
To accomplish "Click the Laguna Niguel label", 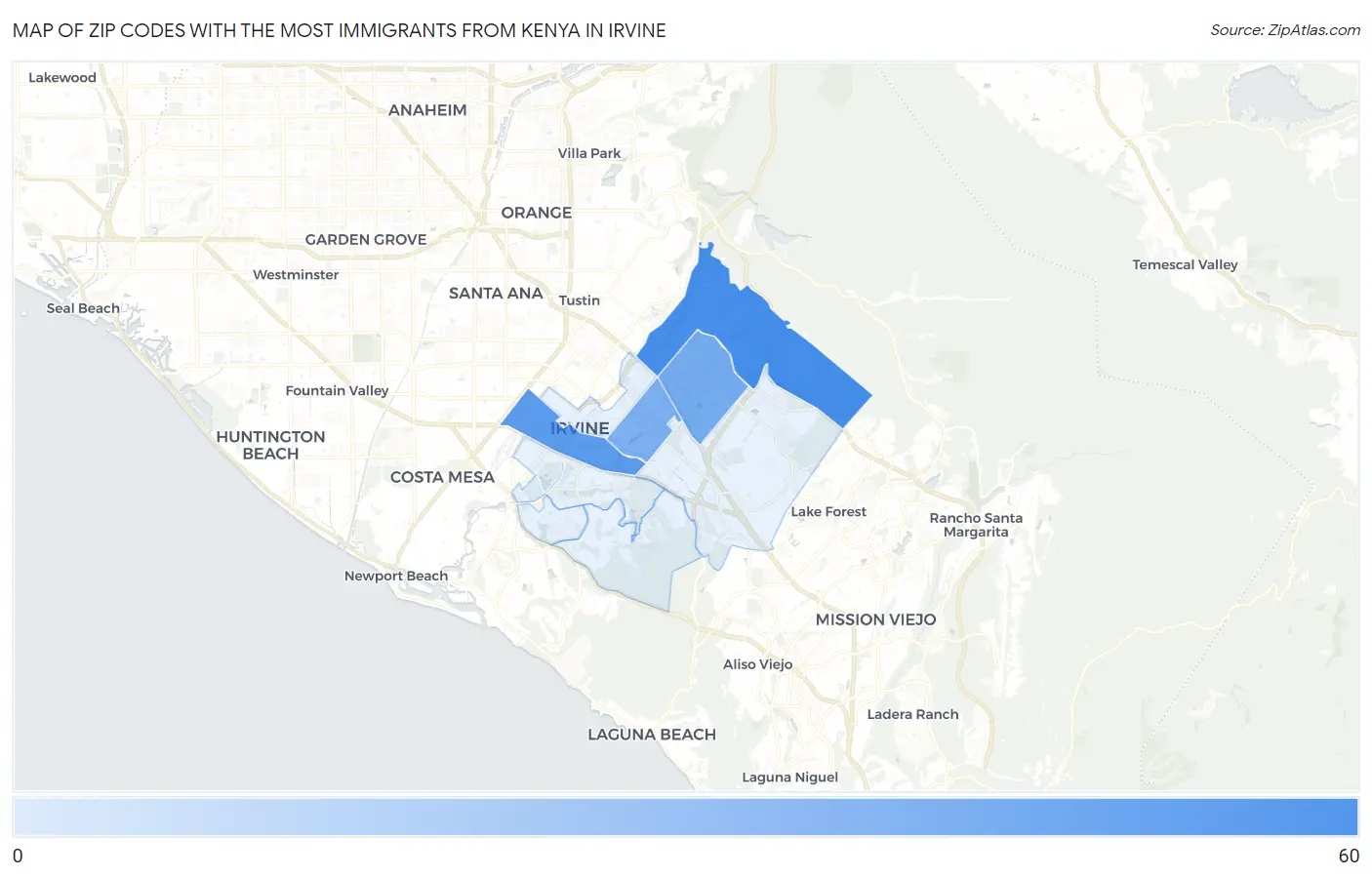I will point(790,777).
